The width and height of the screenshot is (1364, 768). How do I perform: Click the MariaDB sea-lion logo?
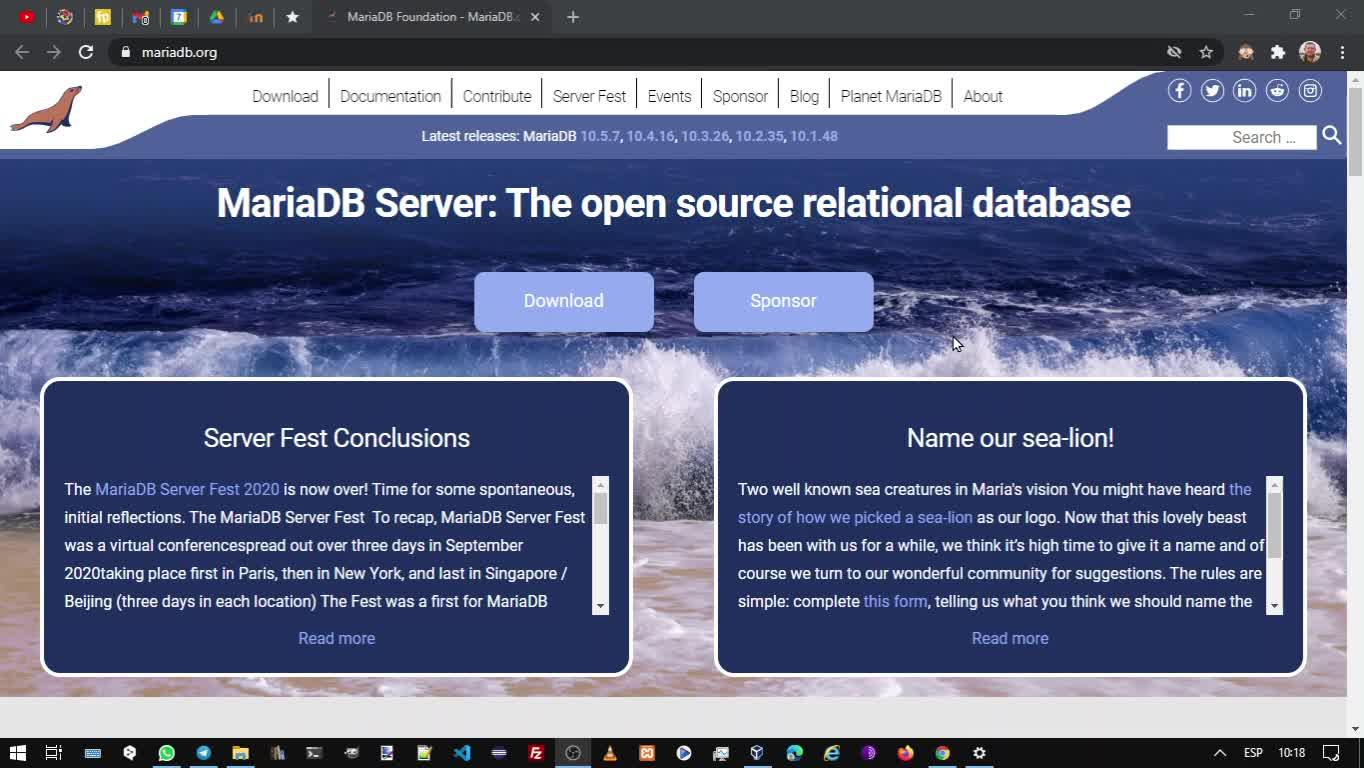point(46,108)
